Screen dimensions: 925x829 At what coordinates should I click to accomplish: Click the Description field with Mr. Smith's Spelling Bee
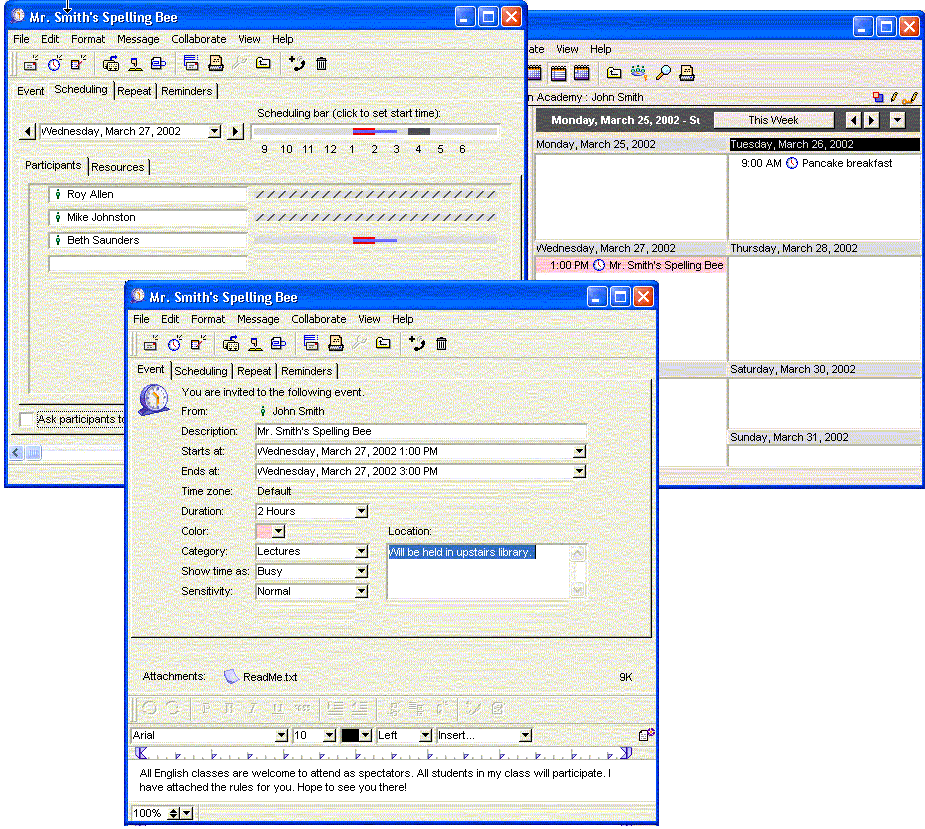pyautogui.click(x=420, y=432)
